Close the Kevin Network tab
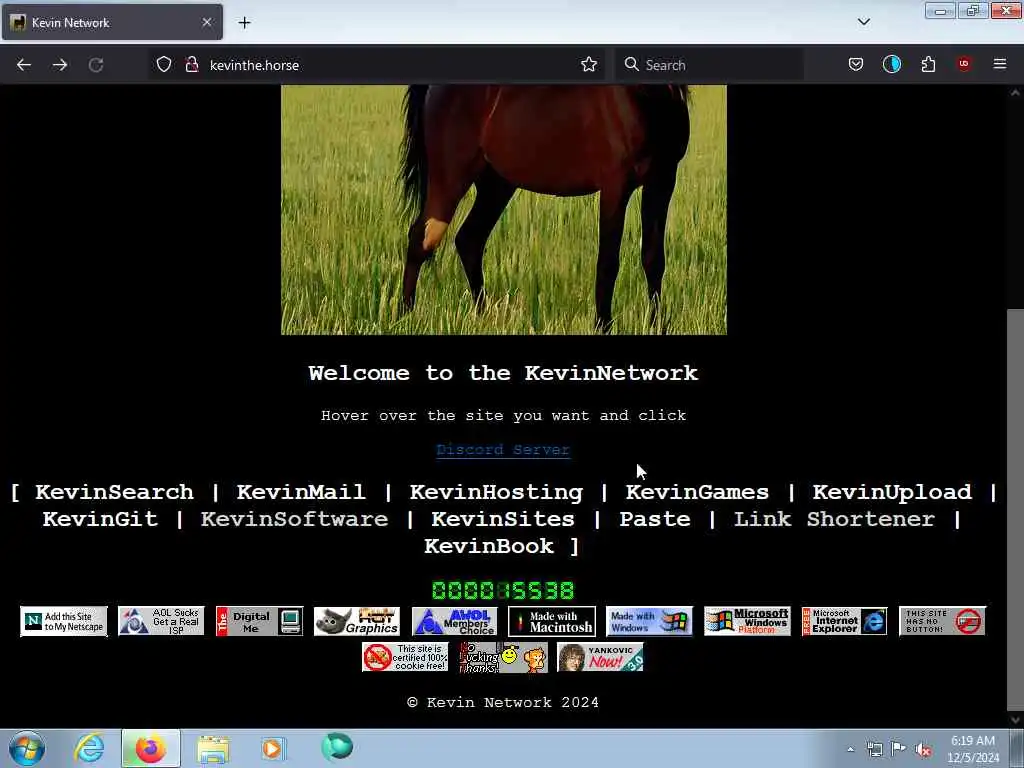The width and height of the screenshot is (1024, 768). click(206, 22)
